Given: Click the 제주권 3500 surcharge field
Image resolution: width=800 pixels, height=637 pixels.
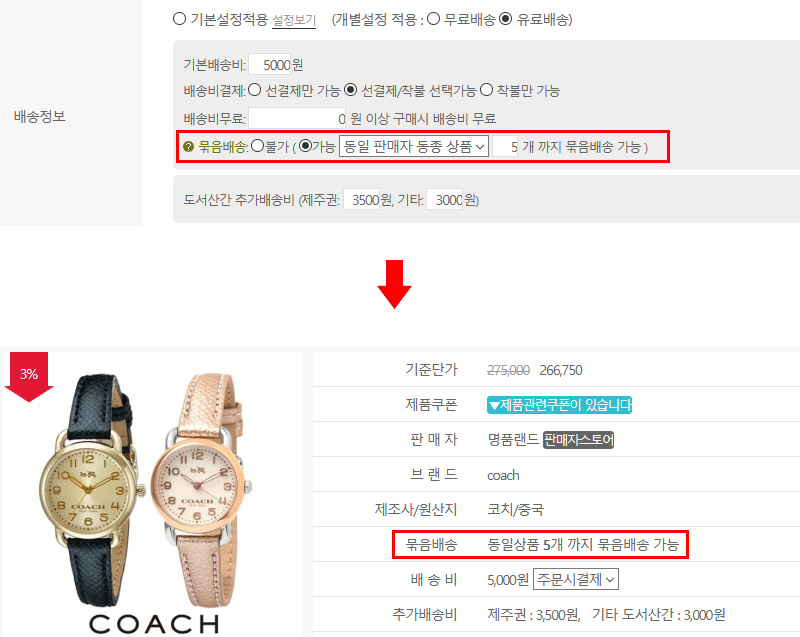Looking at the screenshot, I should [362, 199].
